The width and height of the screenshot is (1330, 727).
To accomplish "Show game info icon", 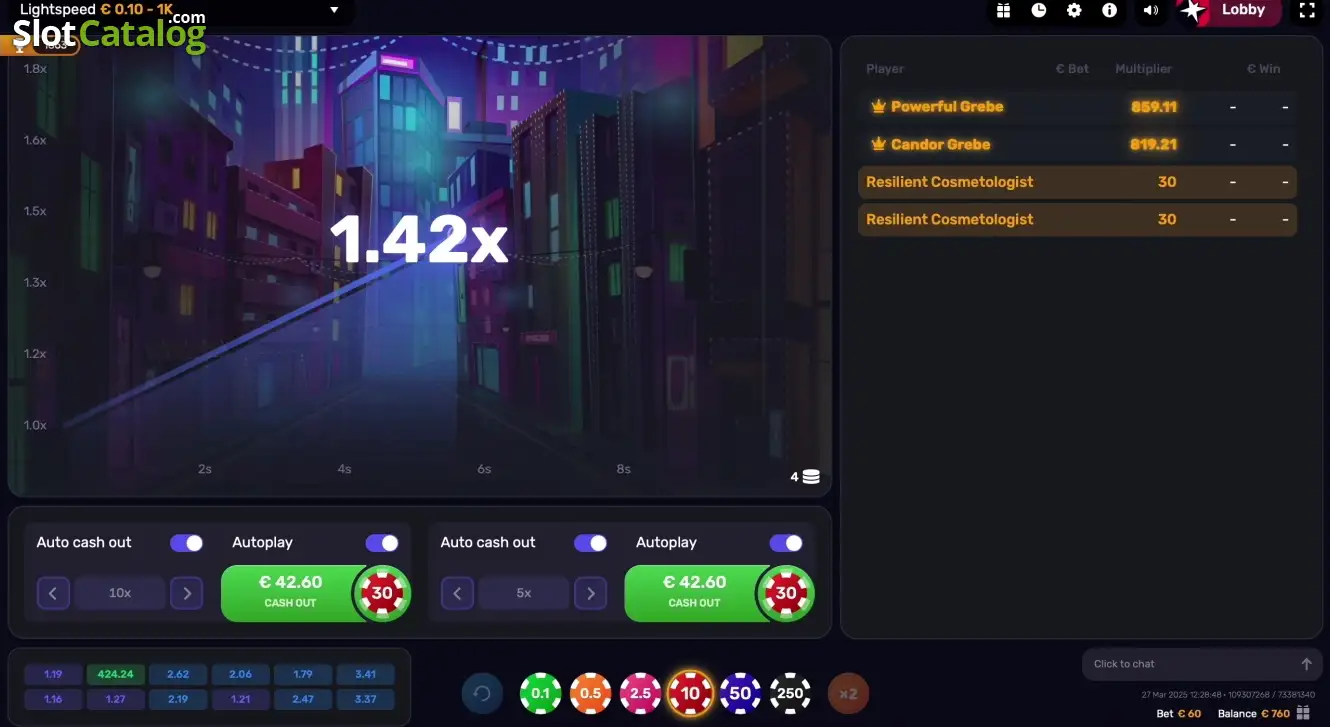I will click(1109, 10).
